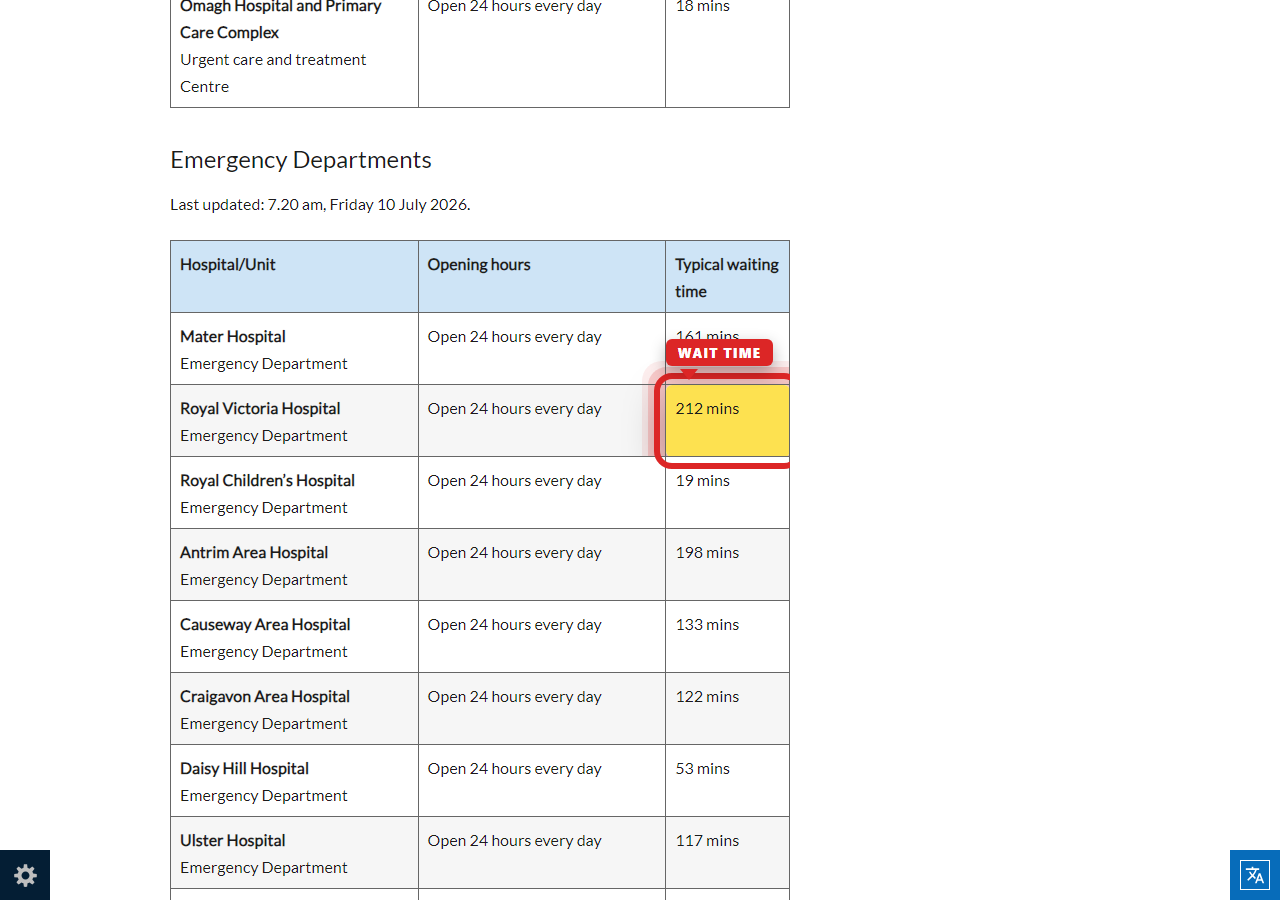Click the "53 mins" waiting time cell
Viewport: 1280px width, 900px height.
pyautogui.click(x=727, y=781)
